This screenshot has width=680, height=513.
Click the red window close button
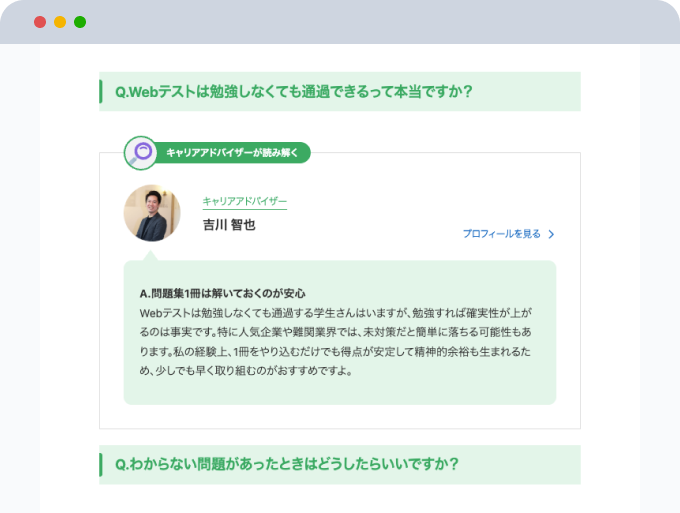pos(40,22)
